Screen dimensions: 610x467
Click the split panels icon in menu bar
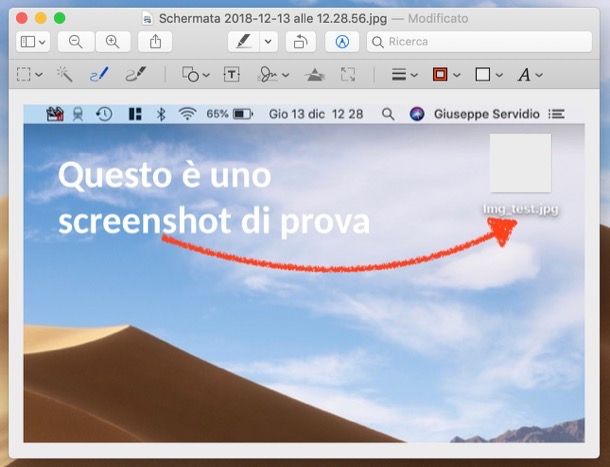tap(135, 114)
